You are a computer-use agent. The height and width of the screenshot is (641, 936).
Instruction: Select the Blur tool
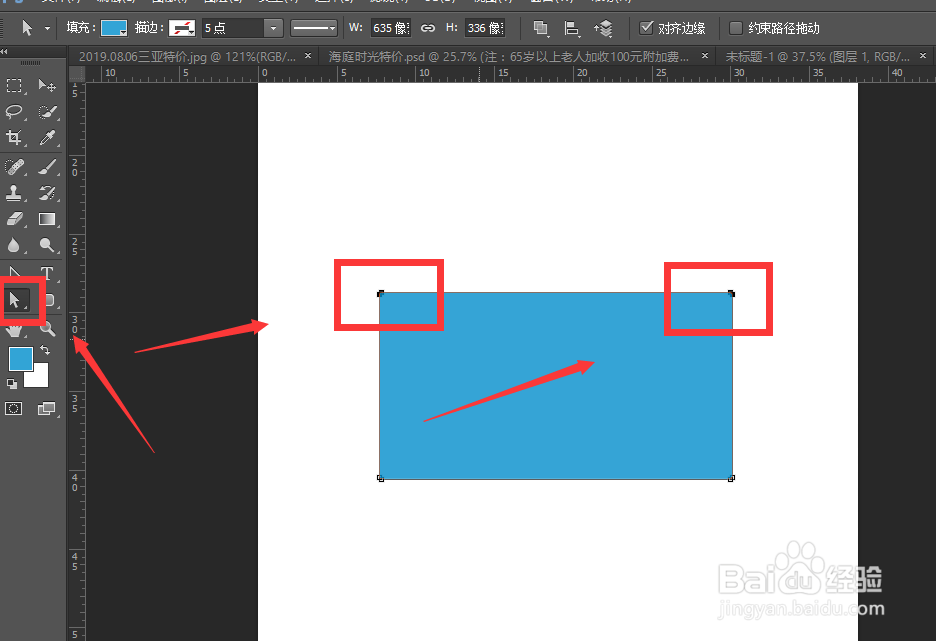click(x=14, y=245)
